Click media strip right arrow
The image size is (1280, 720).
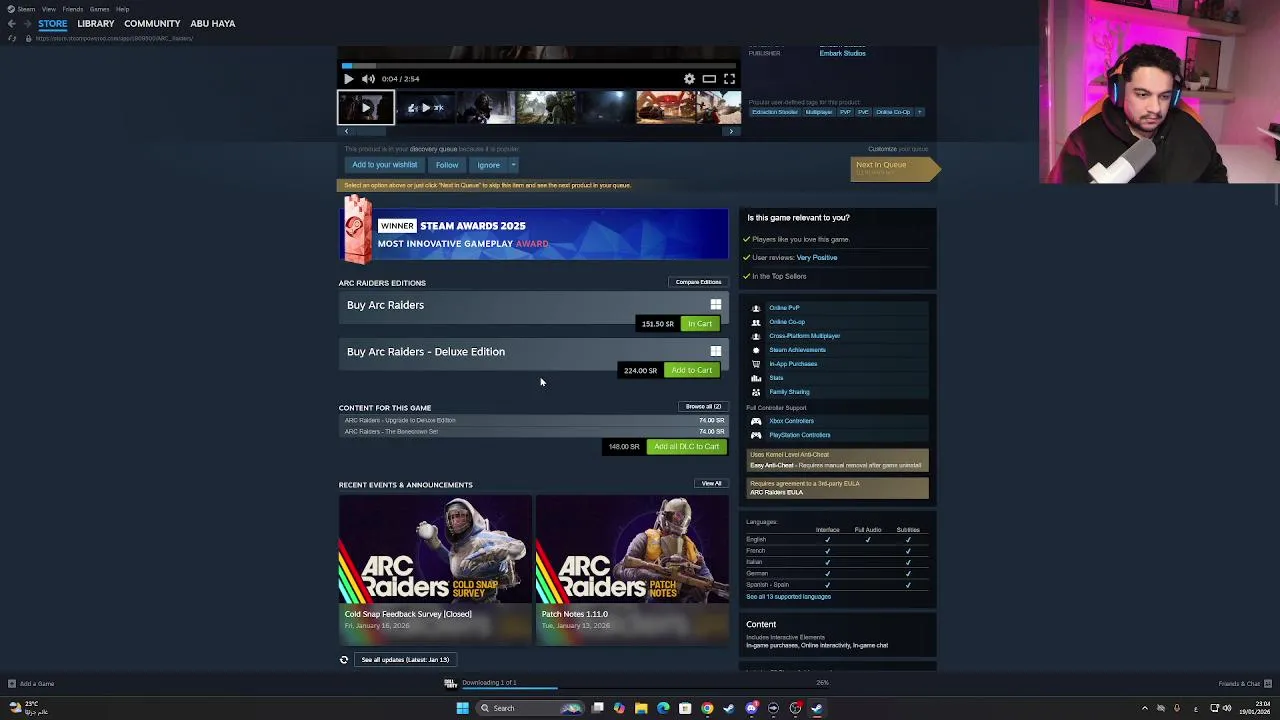pyautogui.click(x=731, y=131)
